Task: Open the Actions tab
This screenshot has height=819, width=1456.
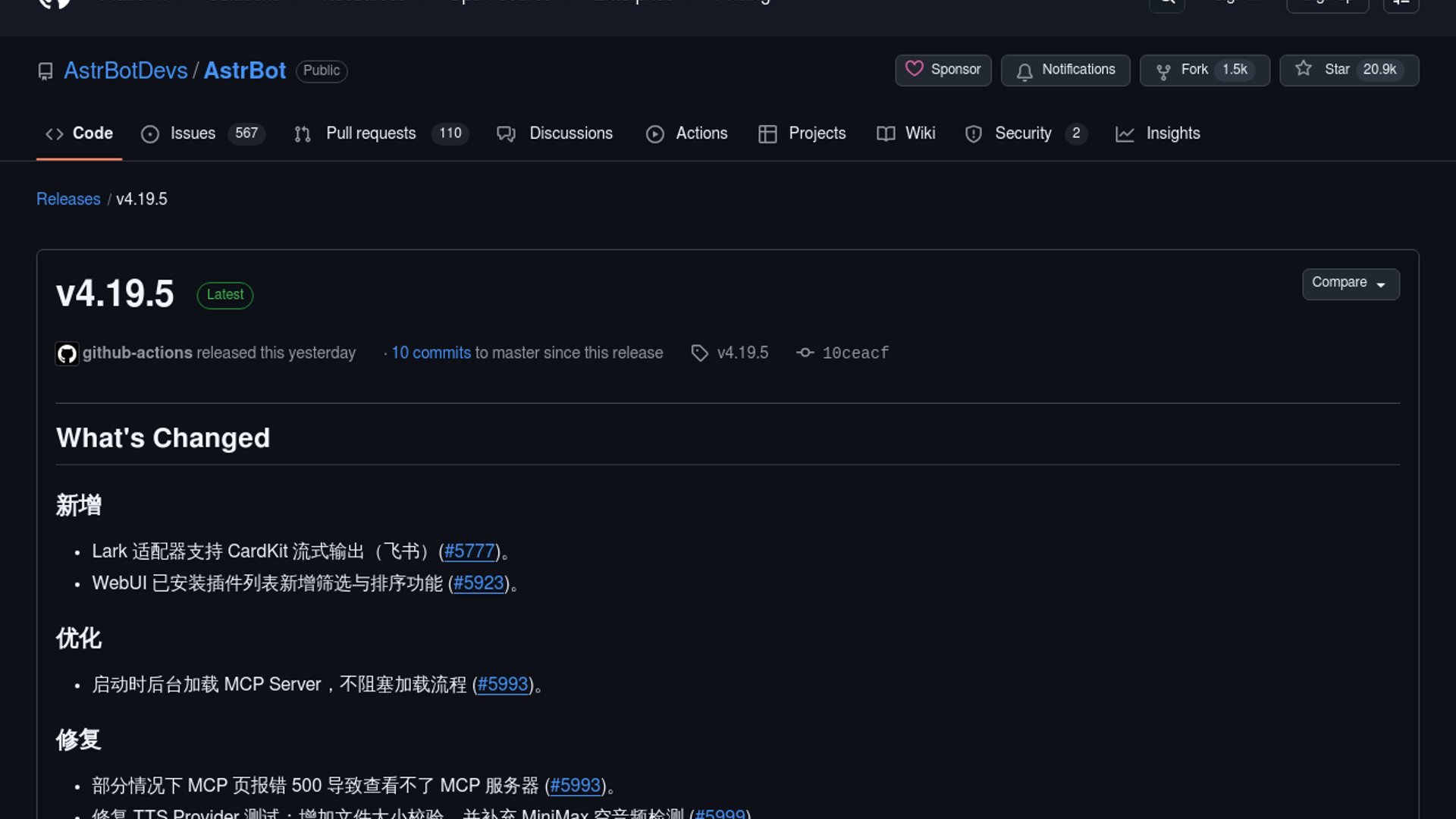Action: [x=701, y=133]
